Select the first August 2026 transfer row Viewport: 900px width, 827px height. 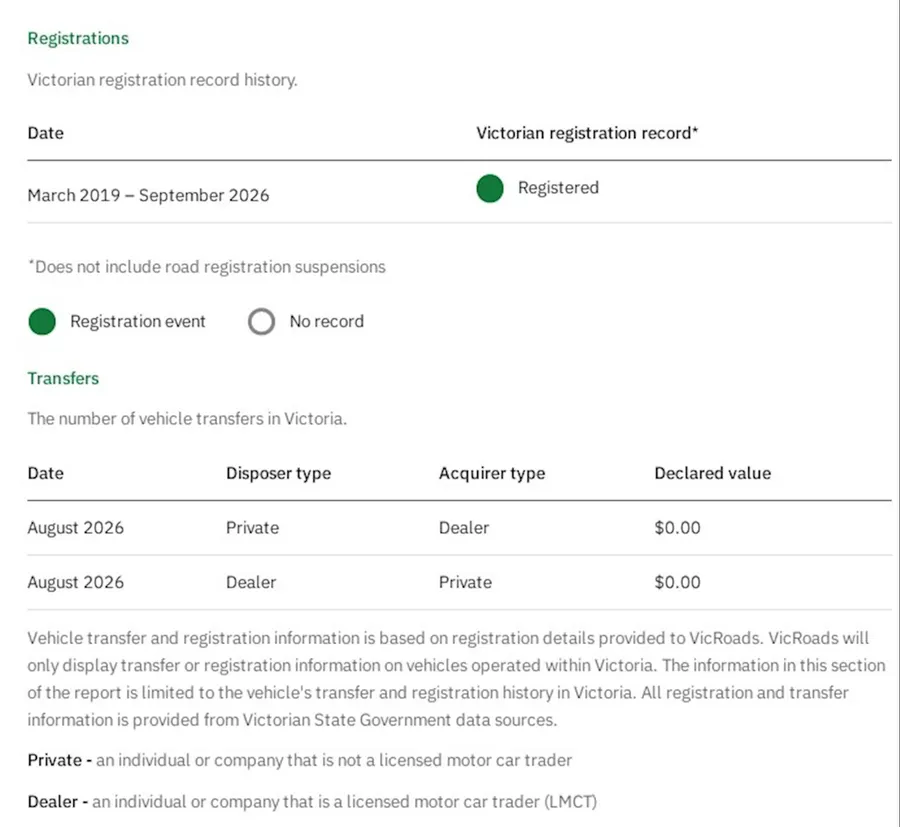(x=459, y=528)
